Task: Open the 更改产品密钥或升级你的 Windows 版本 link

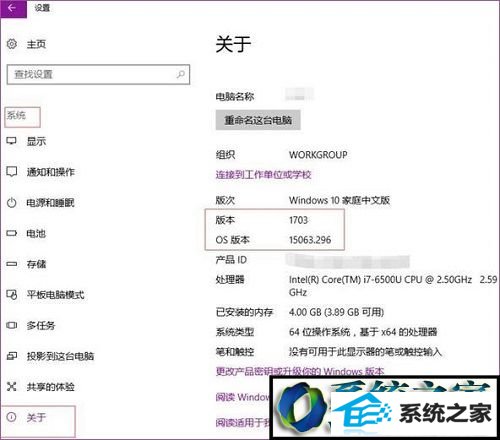Action: coord(300,371)
